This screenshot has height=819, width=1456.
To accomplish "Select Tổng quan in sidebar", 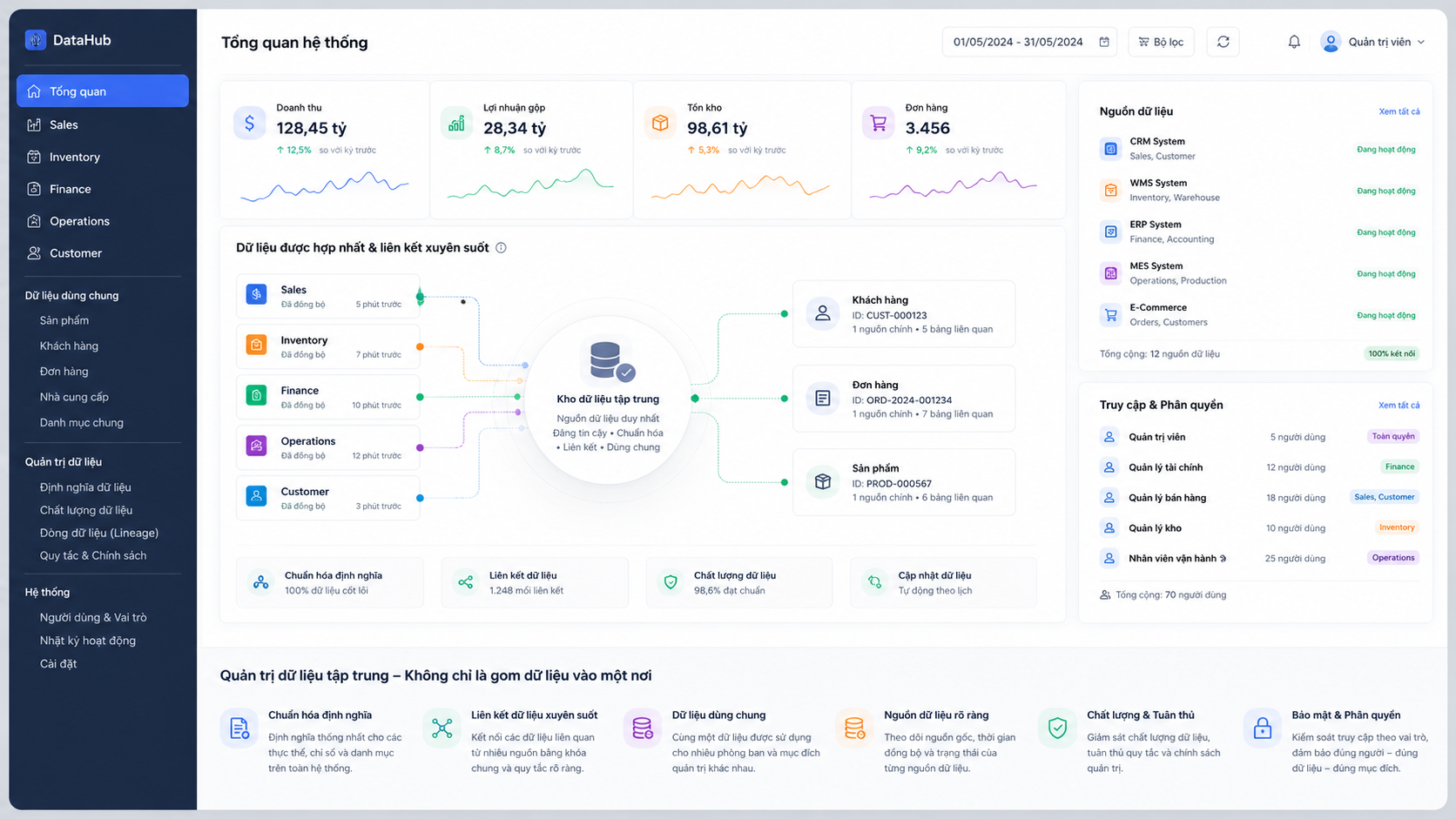I will pos(103,91).
